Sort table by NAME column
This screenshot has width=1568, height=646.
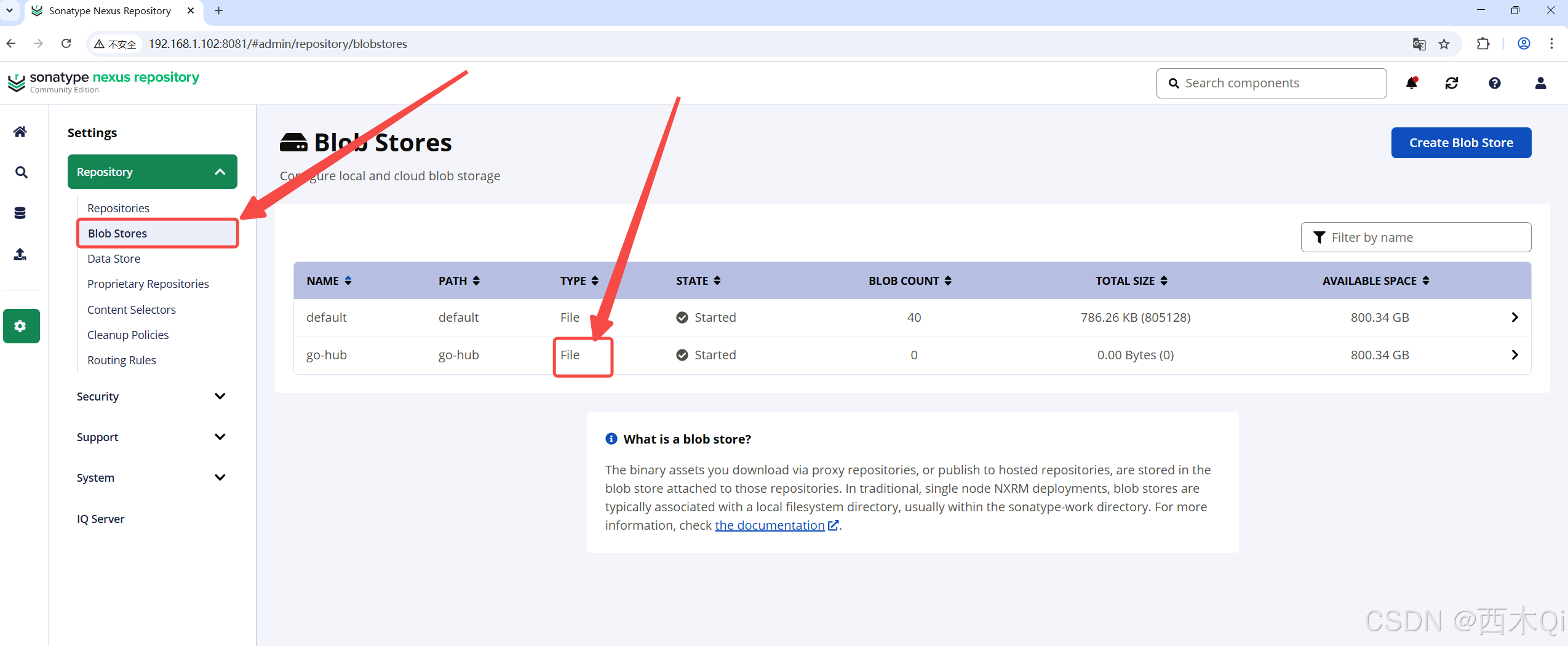[329, 281]
